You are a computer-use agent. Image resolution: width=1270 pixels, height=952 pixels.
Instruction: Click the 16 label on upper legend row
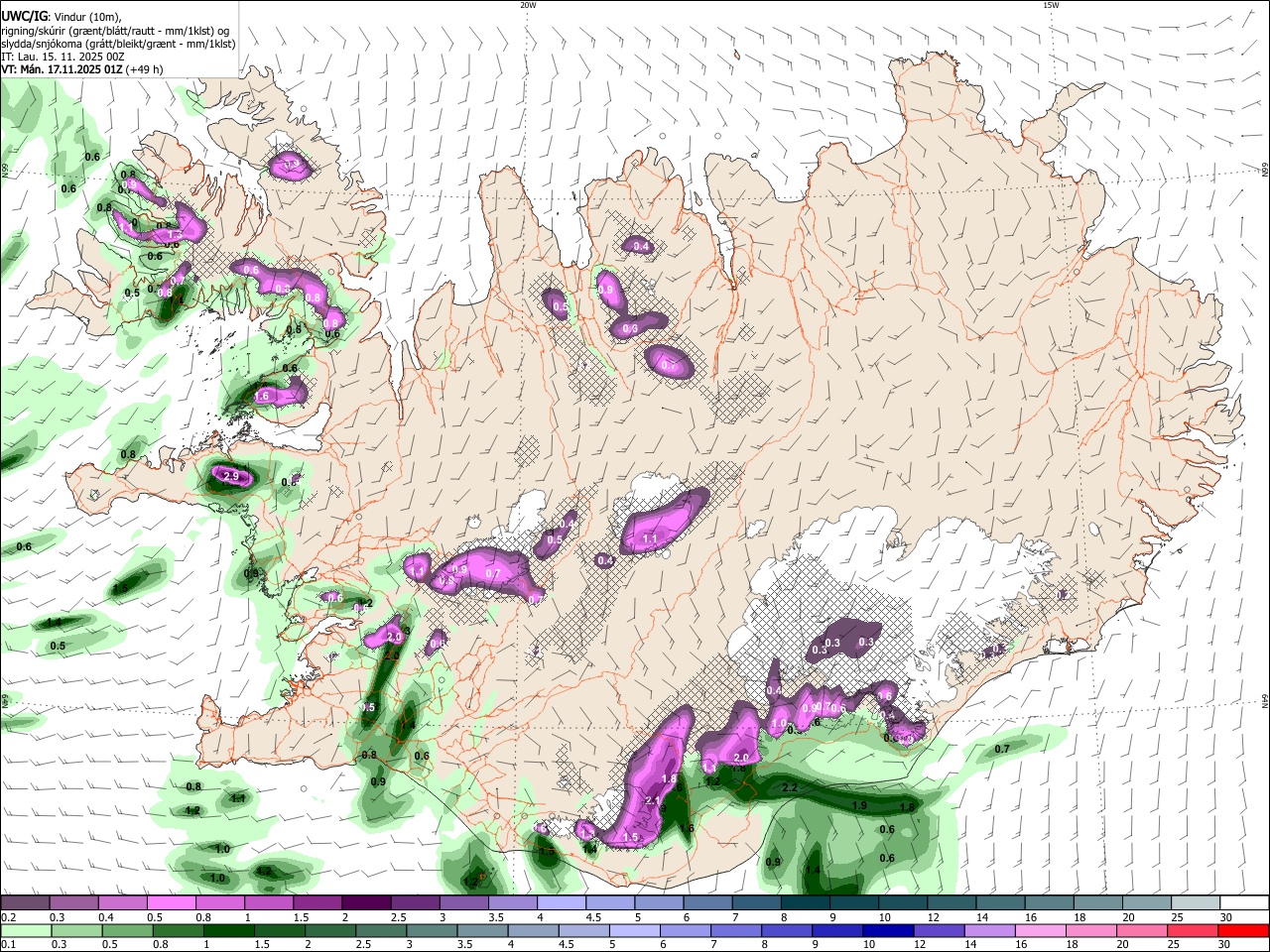tap(1031, 917)
